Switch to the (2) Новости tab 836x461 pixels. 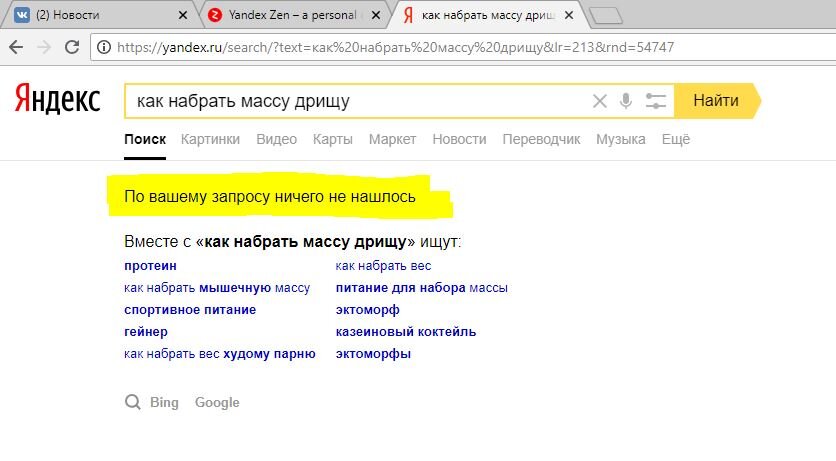click(x=101, y=15)
